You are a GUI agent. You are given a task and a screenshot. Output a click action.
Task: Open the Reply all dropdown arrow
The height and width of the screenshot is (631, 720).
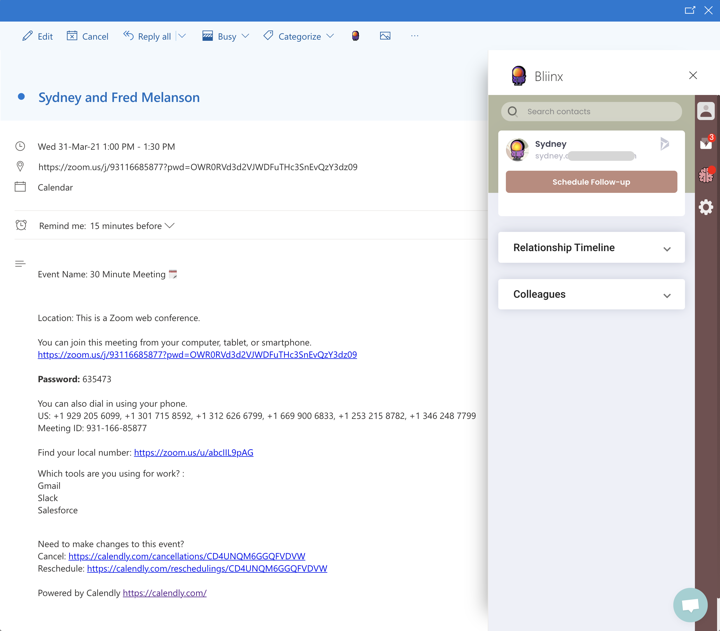click(182, 36)
